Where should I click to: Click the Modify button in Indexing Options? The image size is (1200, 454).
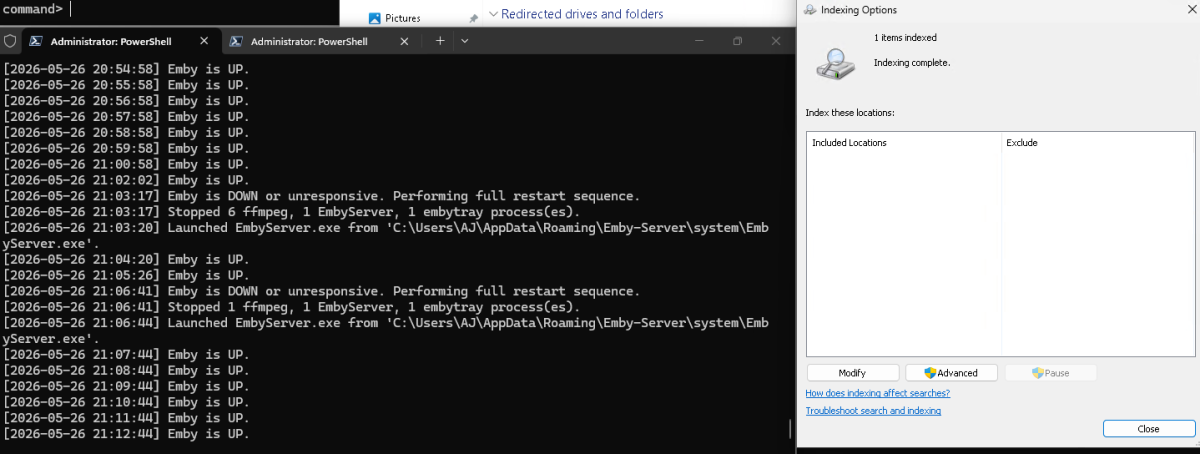pyautogui.click(x=852, y=373)
